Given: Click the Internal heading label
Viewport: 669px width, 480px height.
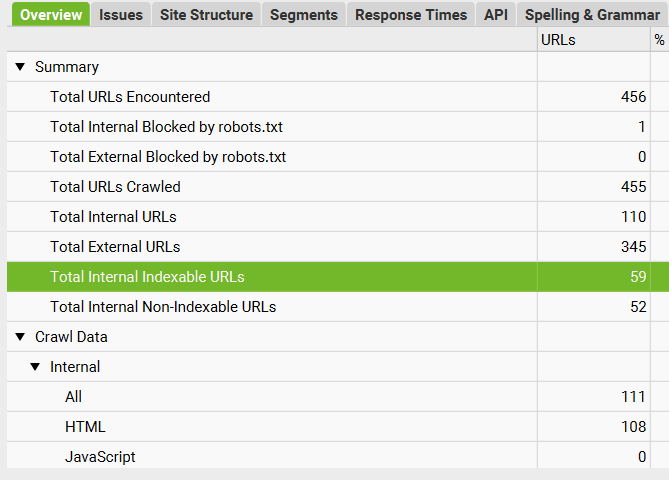Looking at the screenshot, I should click(75, 367).
